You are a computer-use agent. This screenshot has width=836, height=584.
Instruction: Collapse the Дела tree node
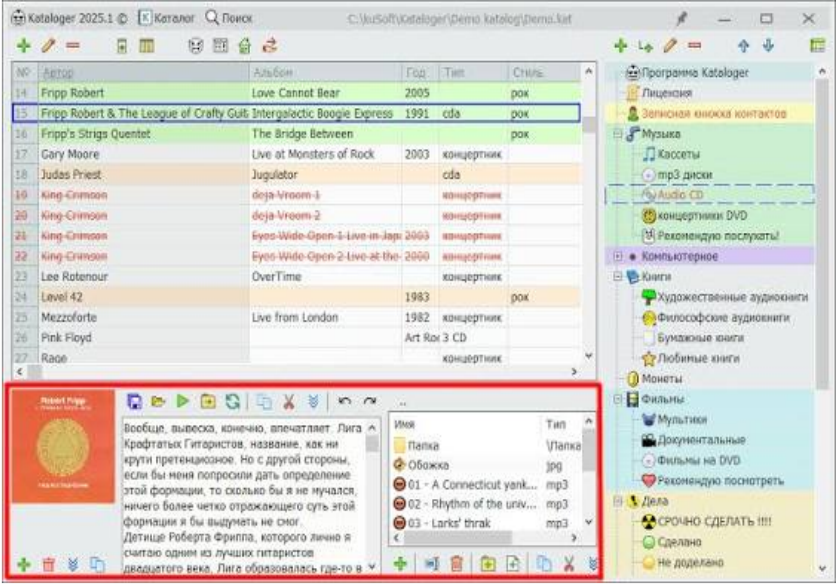[x=617, y=501]
